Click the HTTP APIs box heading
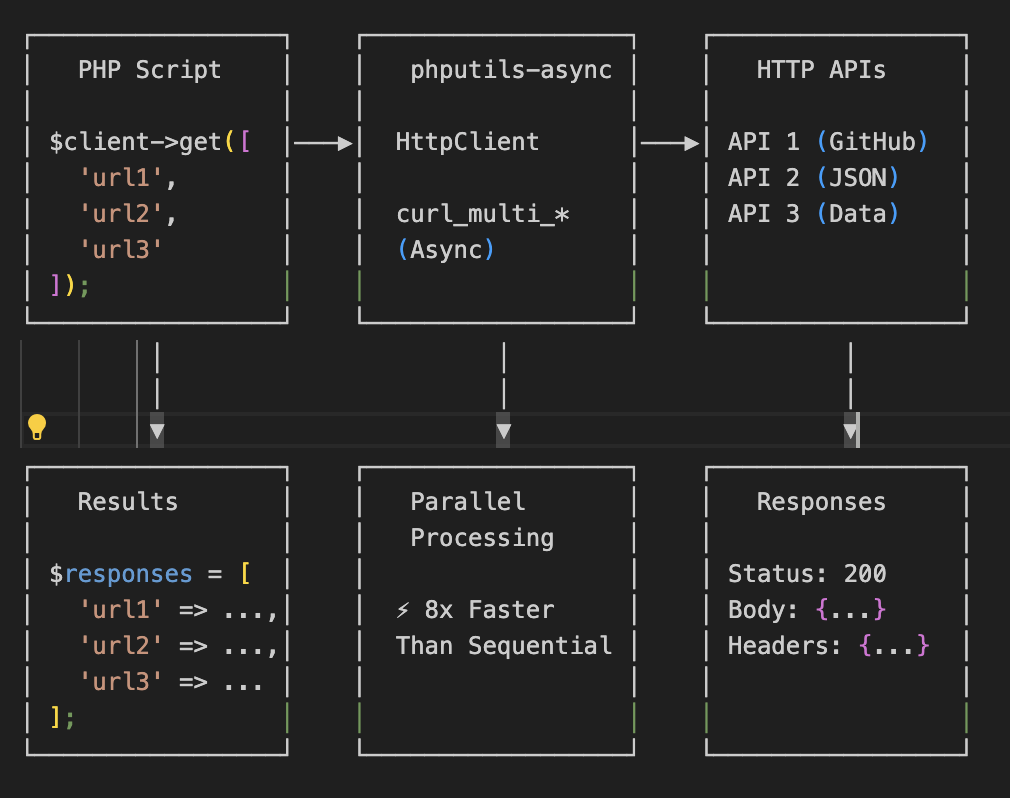Image resolution: width=1010 pixels, height=798 pixels. [x=820, y=70]
